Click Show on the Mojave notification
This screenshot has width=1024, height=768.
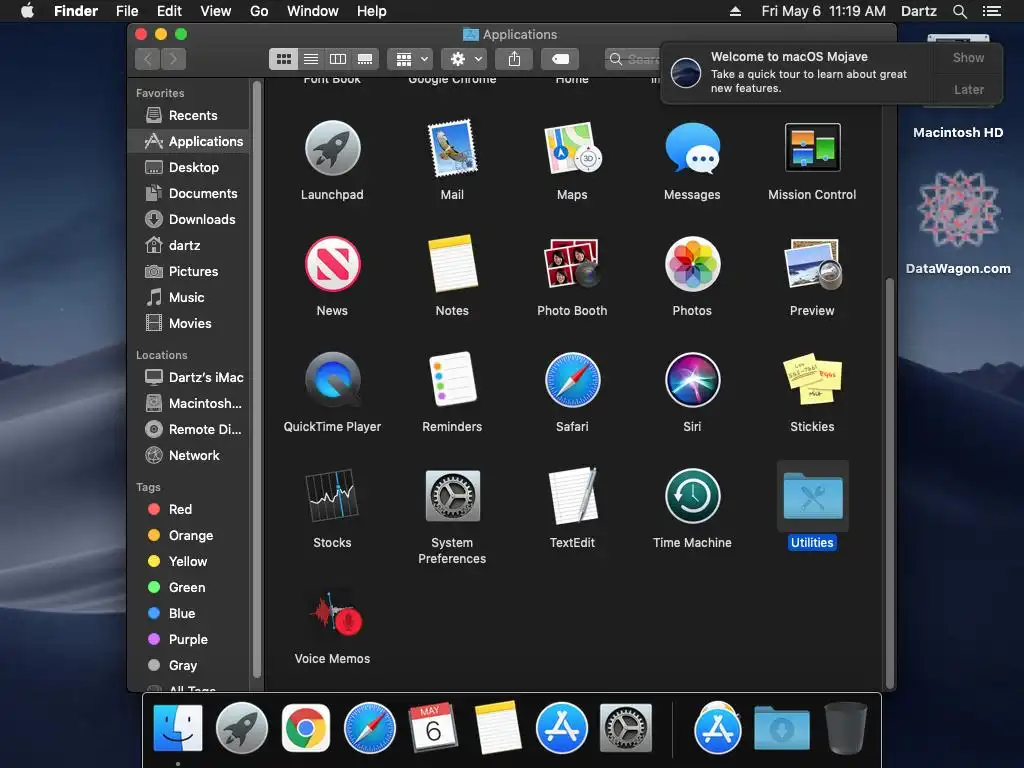click(968, 57)
